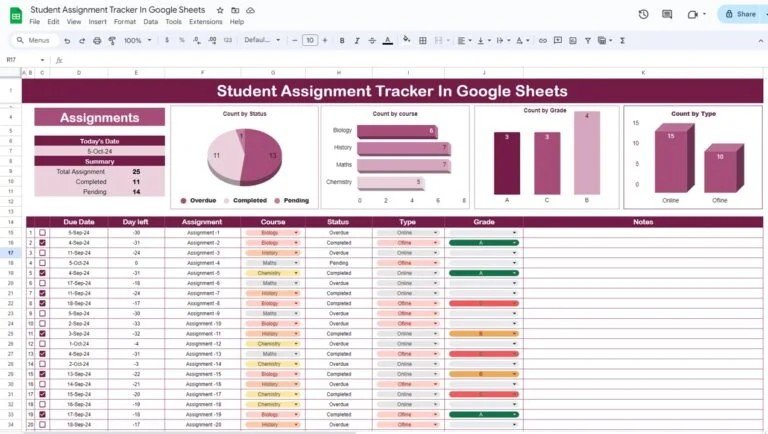This screenshot has width=768, height=434.
Task: Tick the checkbox for Assignment-6 row
Action: pos(43,283)
